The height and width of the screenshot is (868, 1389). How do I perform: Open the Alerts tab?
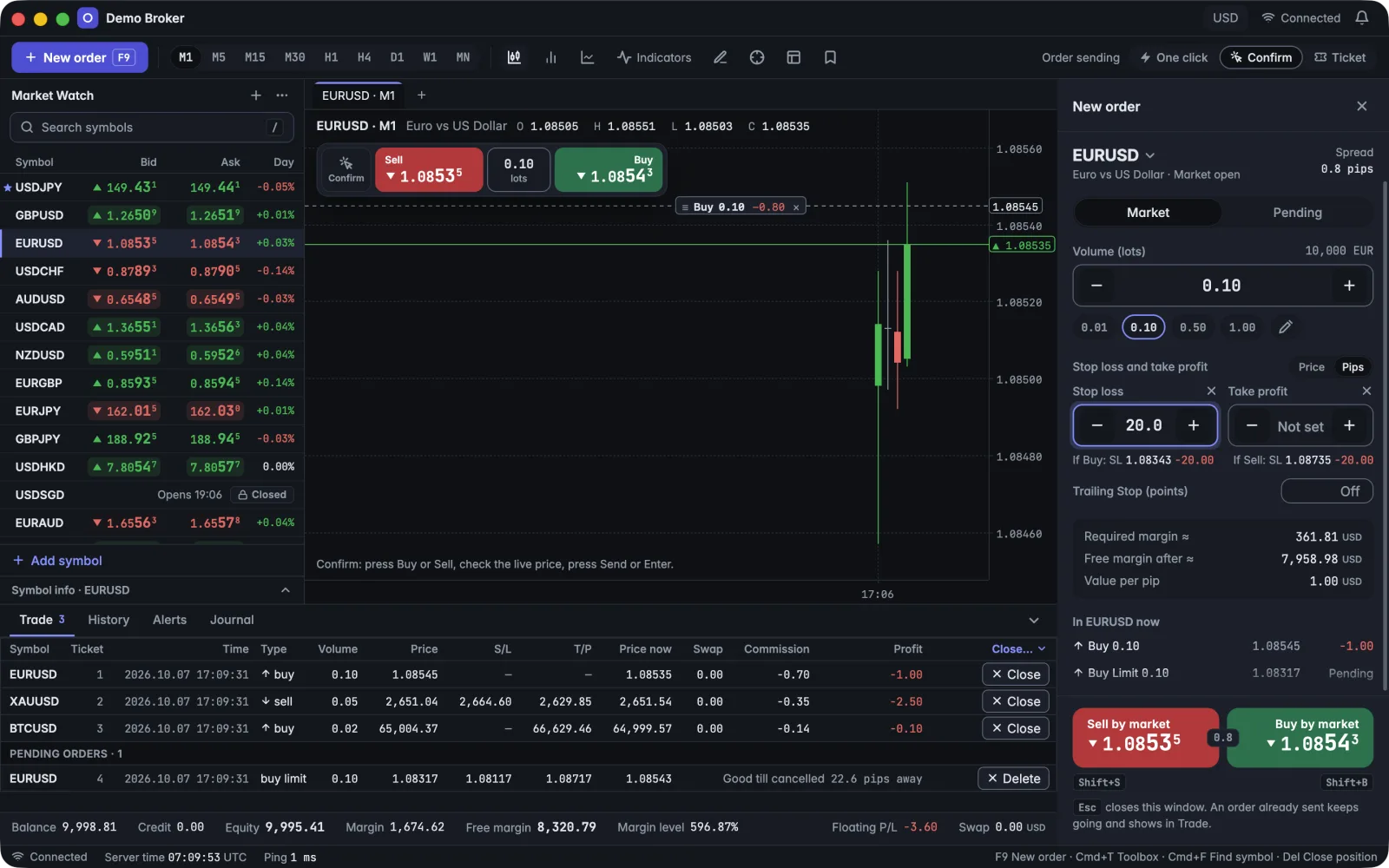click(169, 620)
